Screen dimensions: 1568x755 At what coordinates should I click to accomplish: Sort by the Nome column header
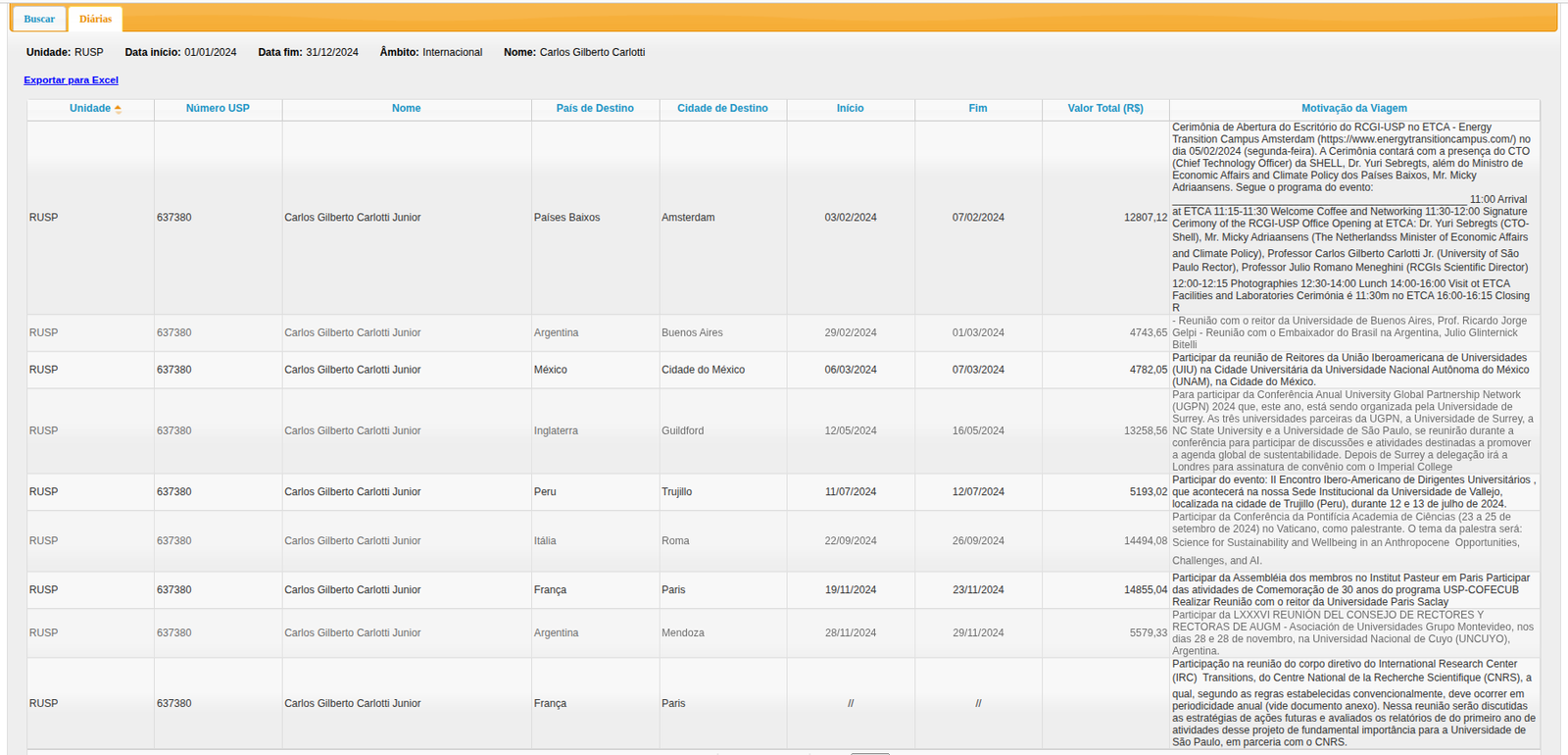(406, 108)
